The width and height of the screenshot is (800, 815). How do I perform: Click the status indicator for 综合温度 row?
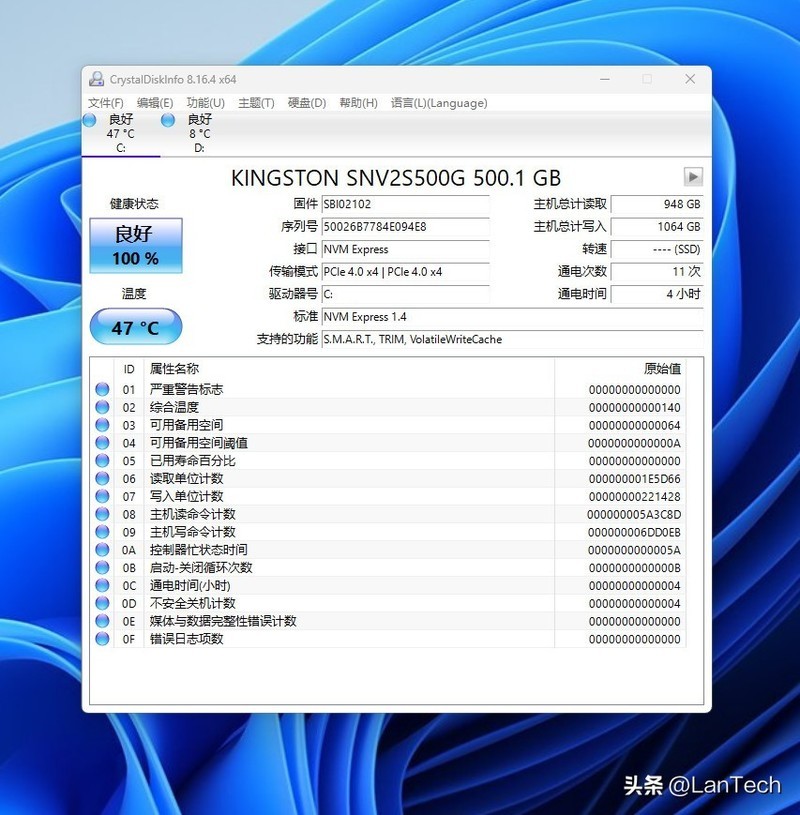(100, 407)
